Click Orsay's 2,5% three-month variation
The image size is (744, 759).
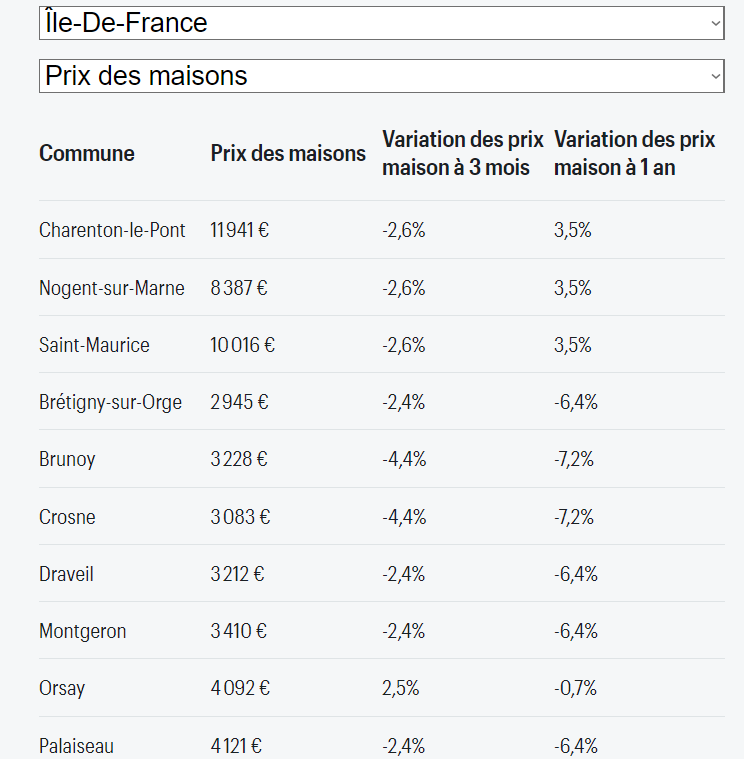point(400,688)
